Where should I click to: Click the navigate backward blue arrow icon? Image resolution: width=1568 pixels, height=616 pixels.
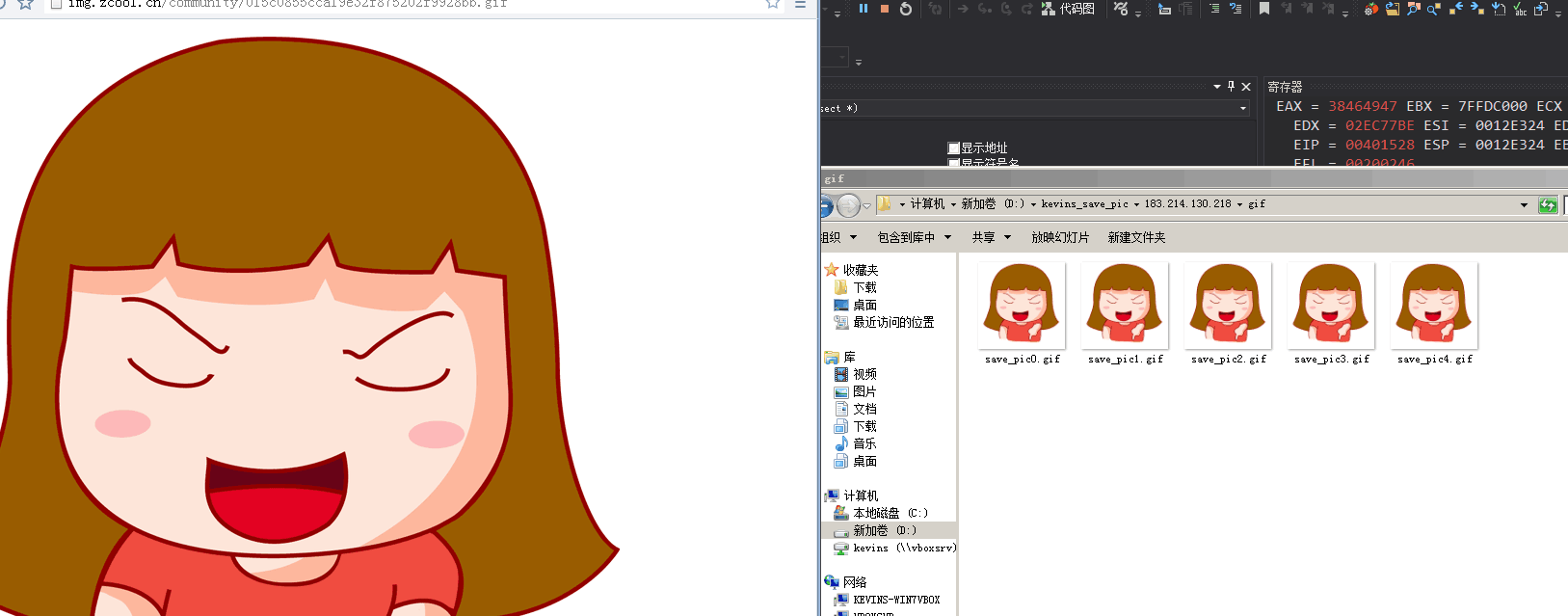pos(1455,9)
